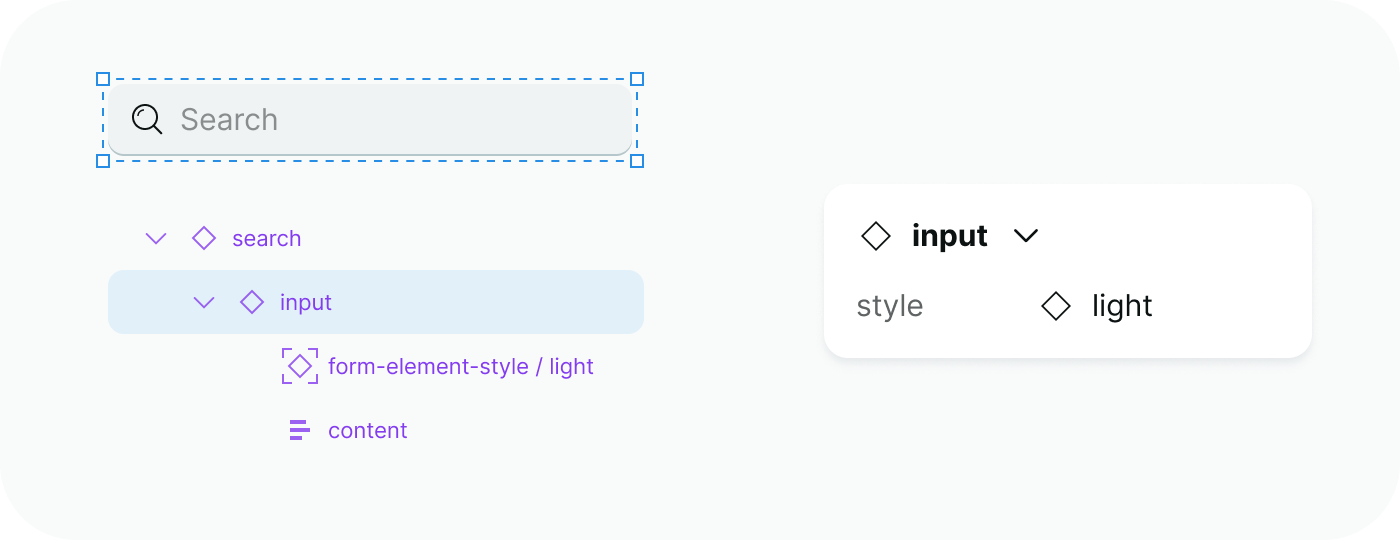
Task: Click the top-left selection handle of search box
Action: 103,79
